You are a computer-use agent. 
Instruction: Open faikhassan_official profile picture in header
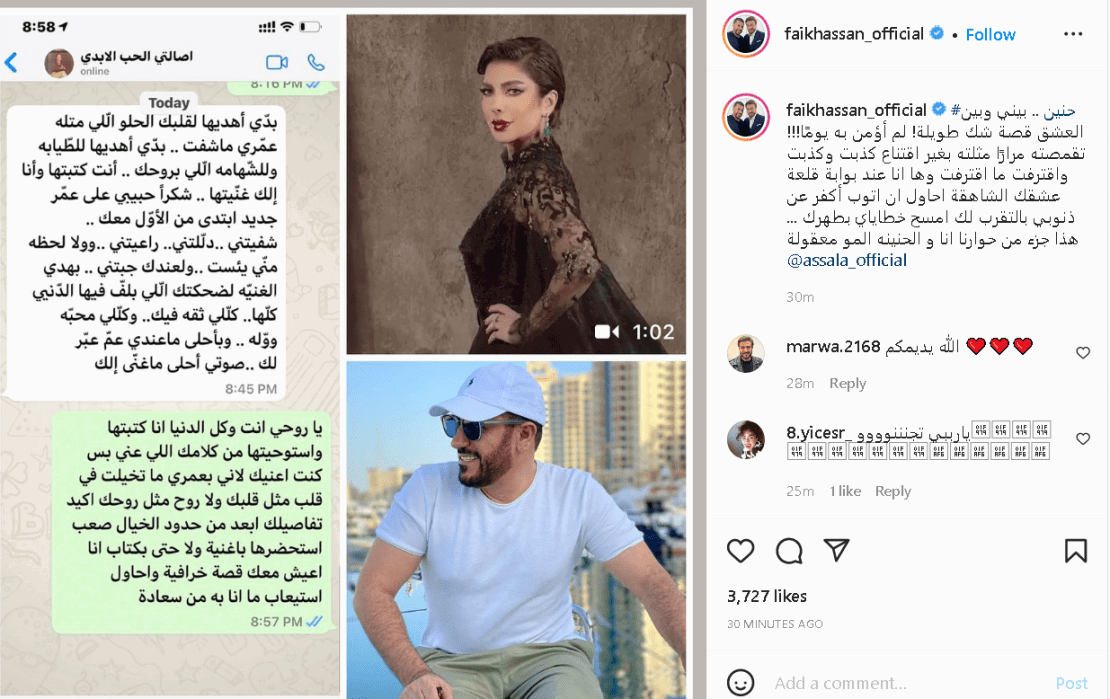pyautogui.click(x=745, y=34)
